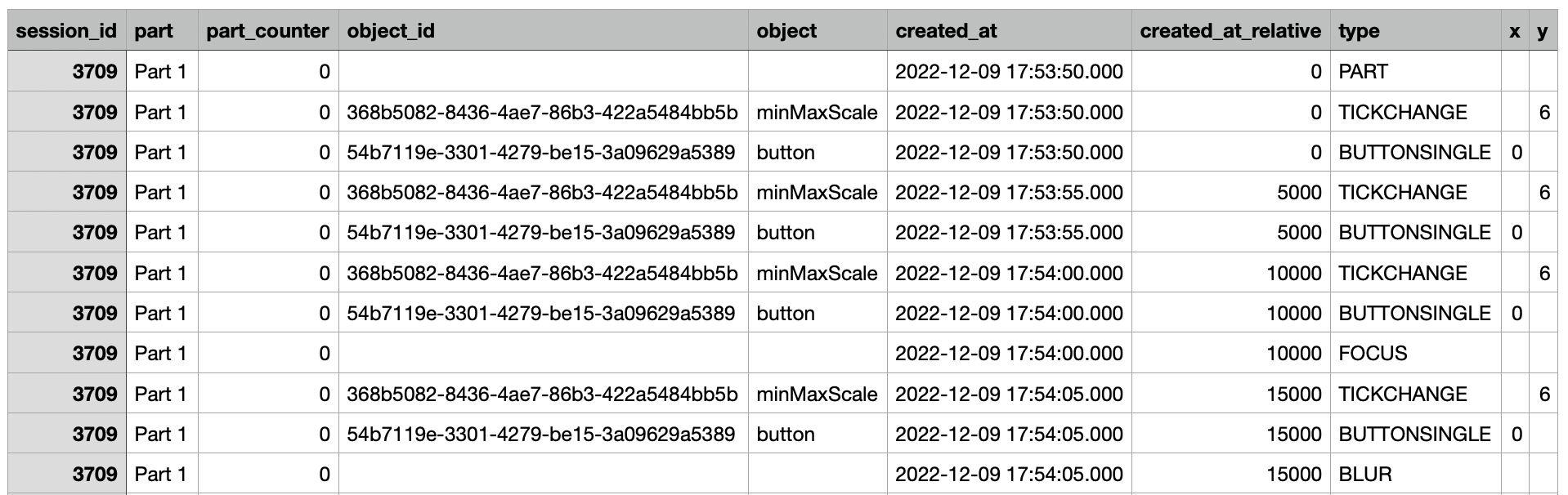The width and height of the screenshot is (1568, 495).
Task: Select the last BUTTONSINGLE type cell
Action: coord(1416,435)
